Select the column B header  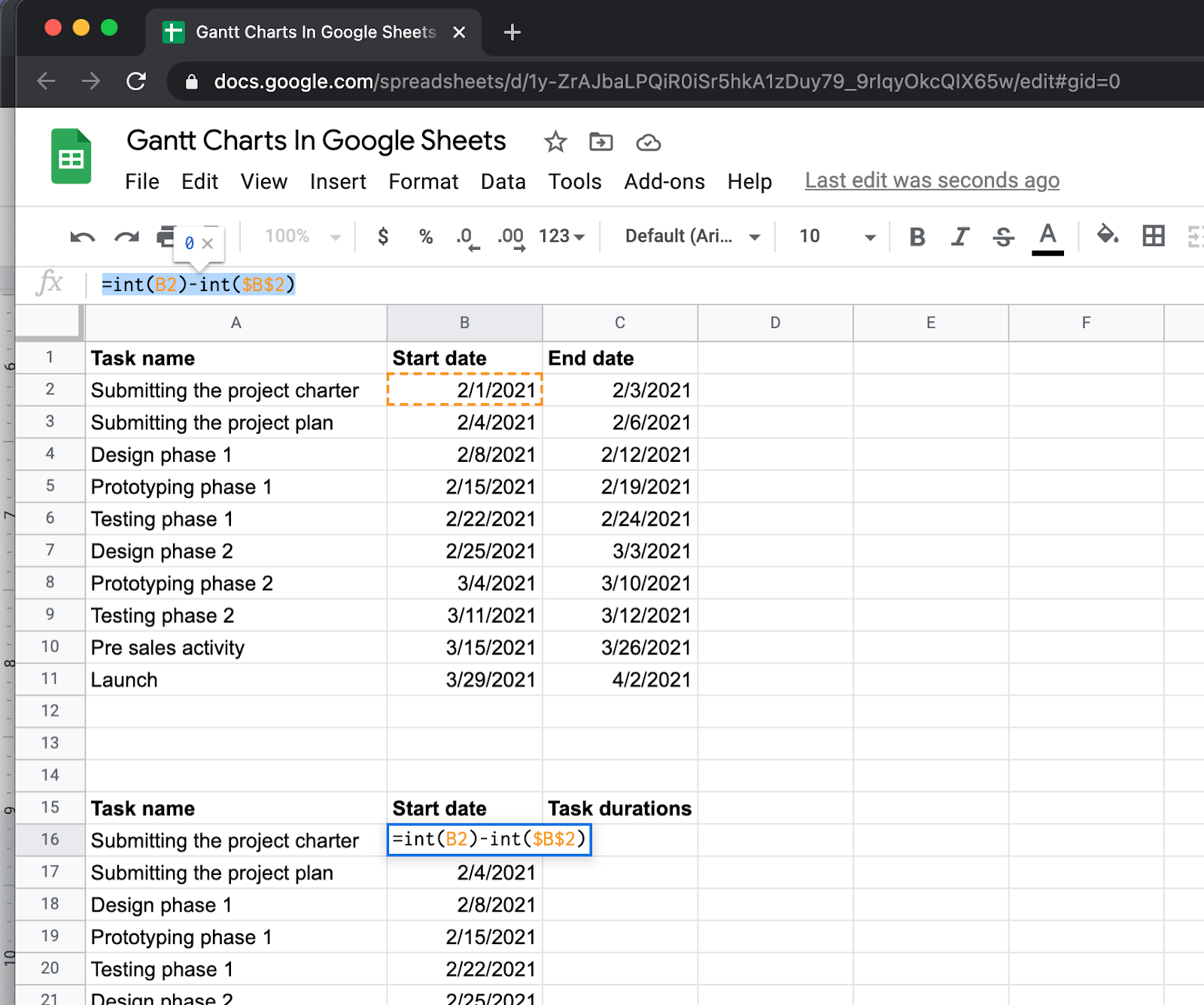click(464, 323)
